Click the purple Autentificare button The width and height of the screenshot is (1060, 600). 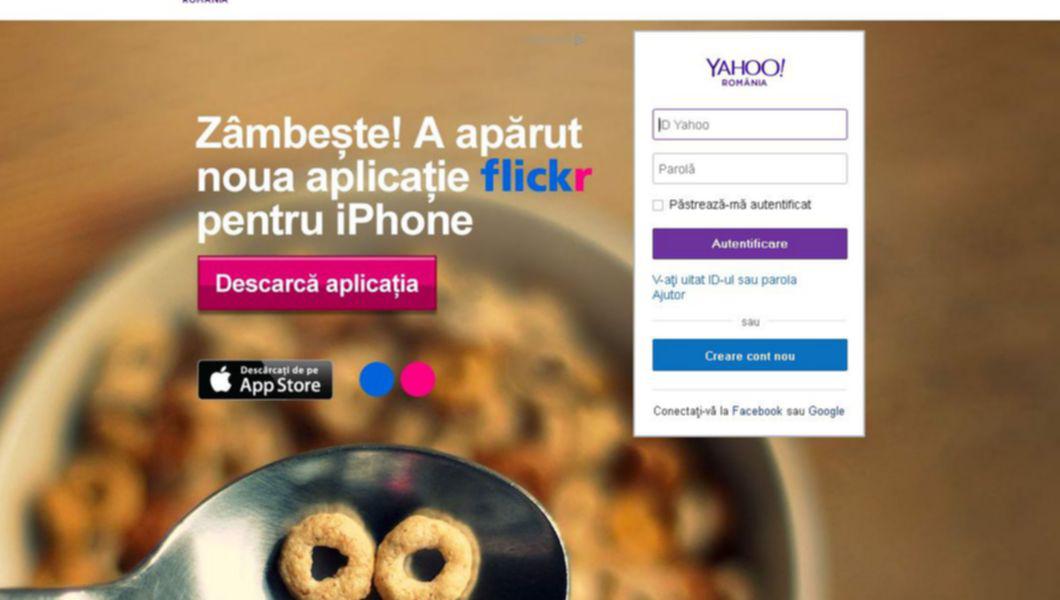750,243
